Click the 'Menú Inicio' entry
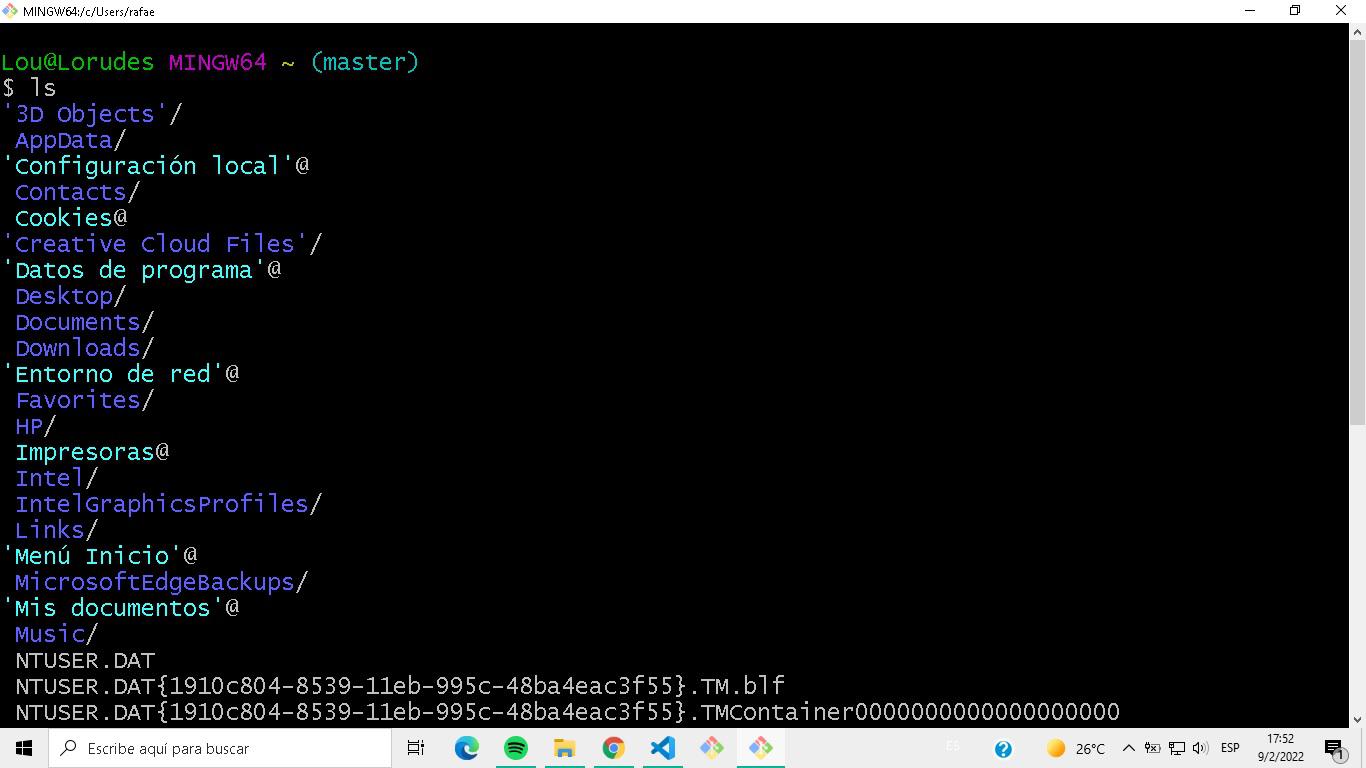The width and height of the screenshot is (1366, 768). 99,556
